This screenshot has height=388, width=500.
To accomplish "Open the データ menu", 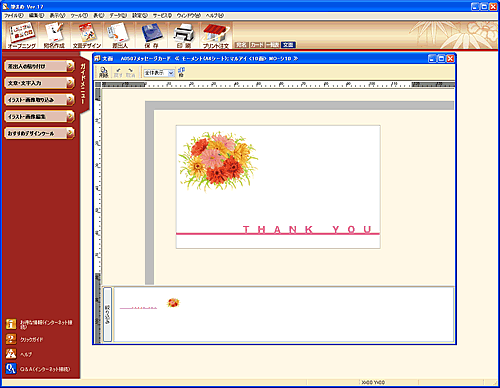I will [118, 15].
